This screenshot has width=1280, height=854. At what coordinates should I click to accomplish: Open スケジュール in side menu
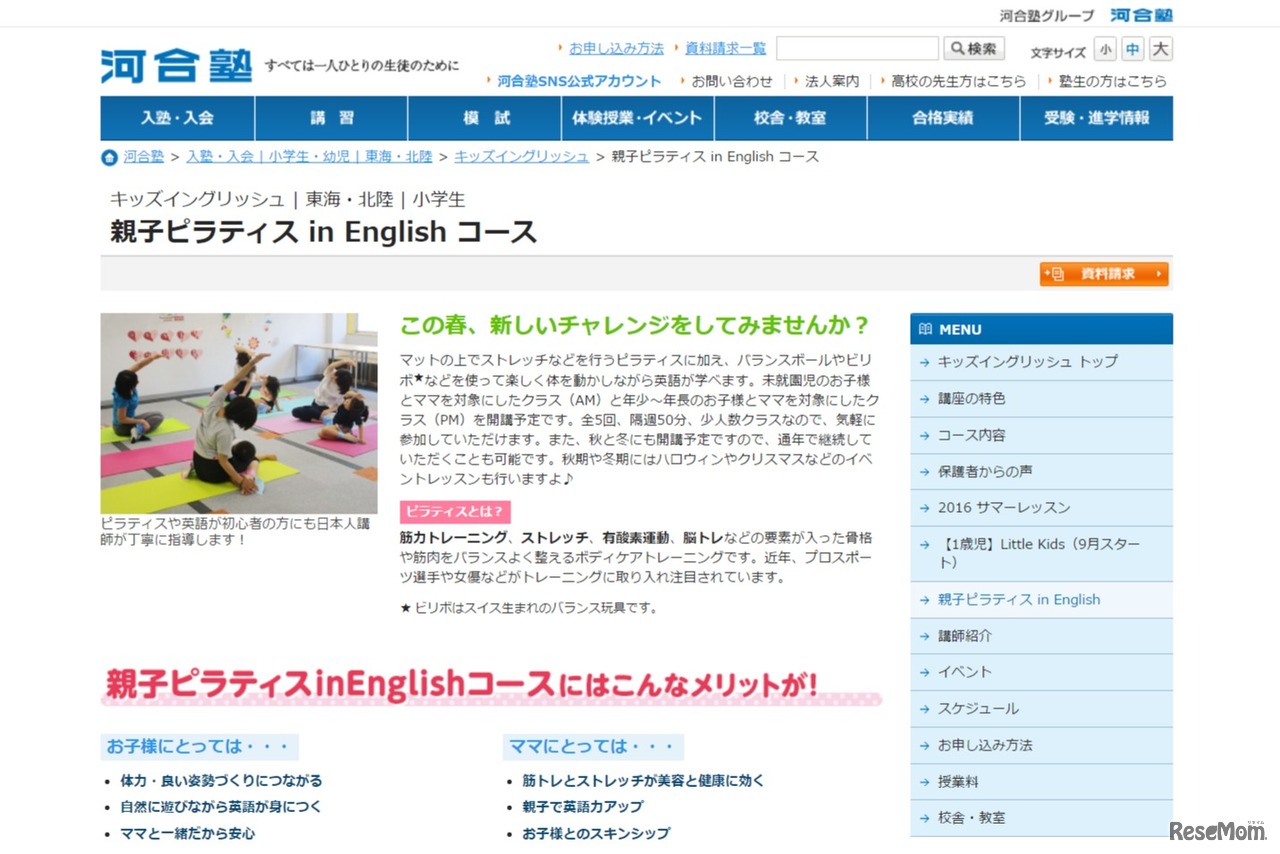coord(1041,709)
